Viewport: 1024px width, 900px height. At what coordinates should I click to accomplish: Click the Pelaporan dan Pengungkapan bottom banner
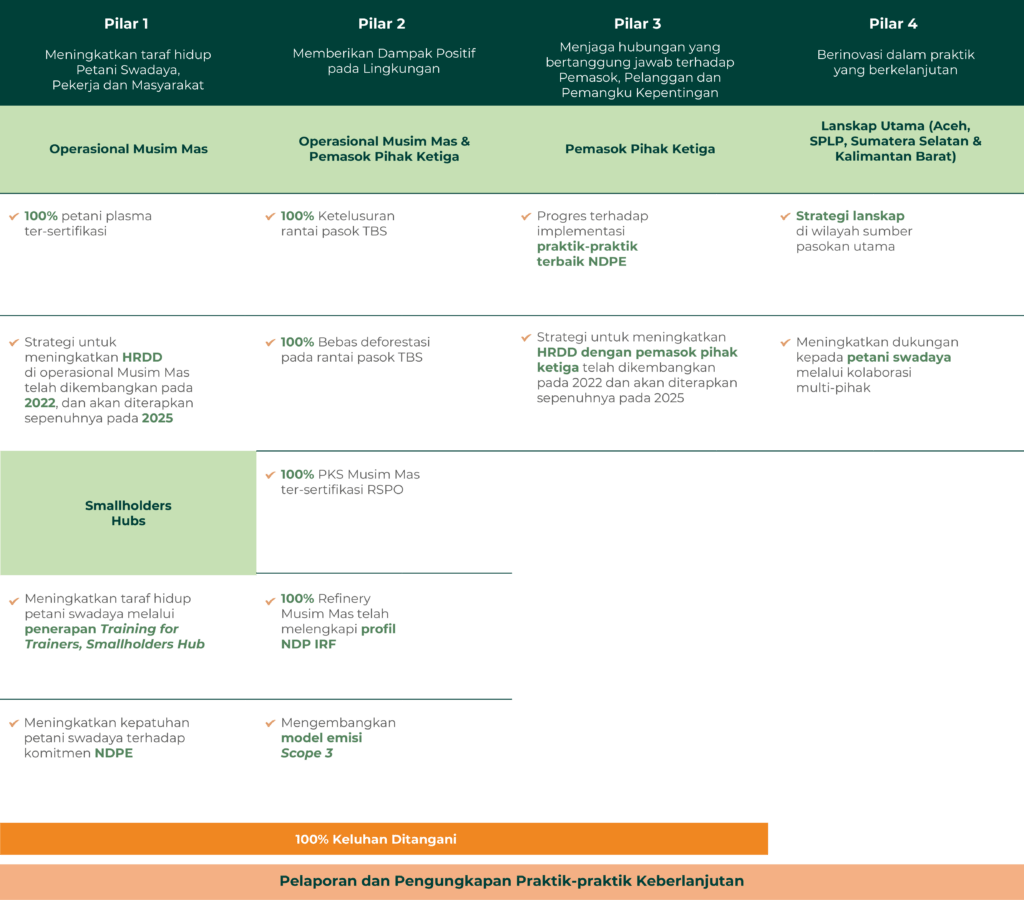click(512, 881)
